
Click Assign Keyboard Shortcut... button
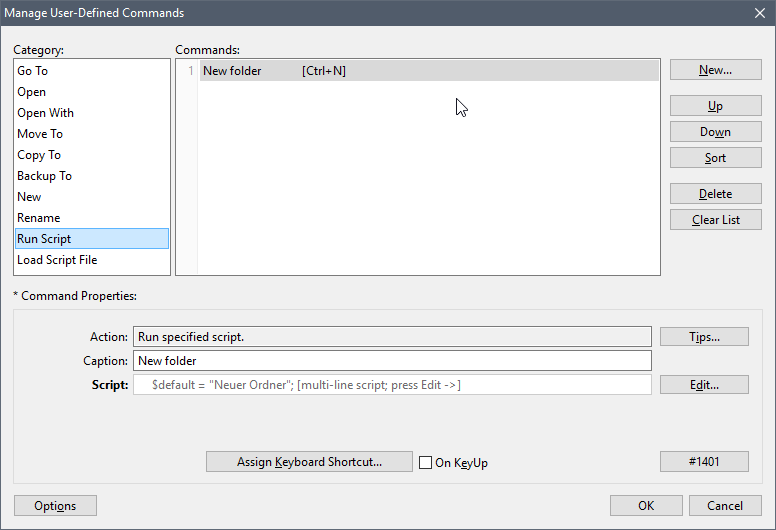(309, 462)
